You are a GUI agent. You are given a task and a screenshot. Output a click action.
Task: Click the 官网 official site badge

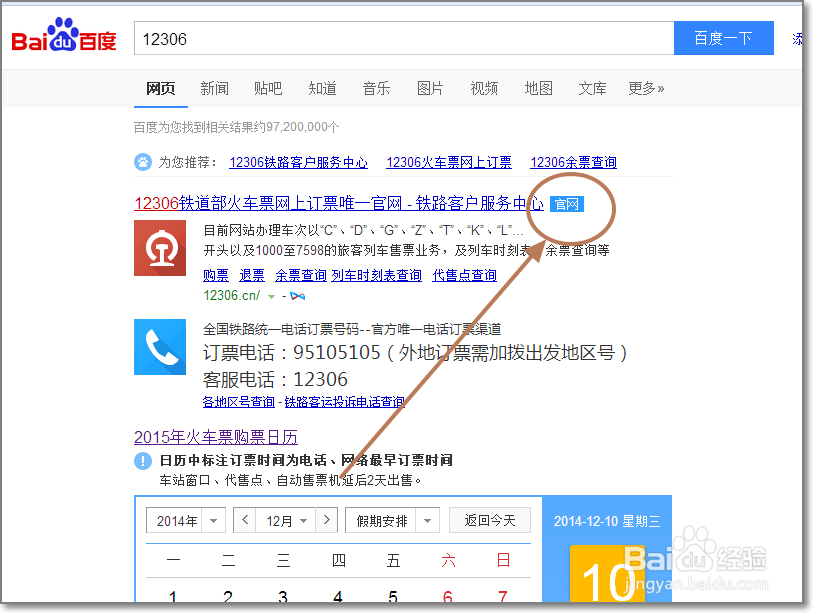pyautogui.click(x=566, y=203)
